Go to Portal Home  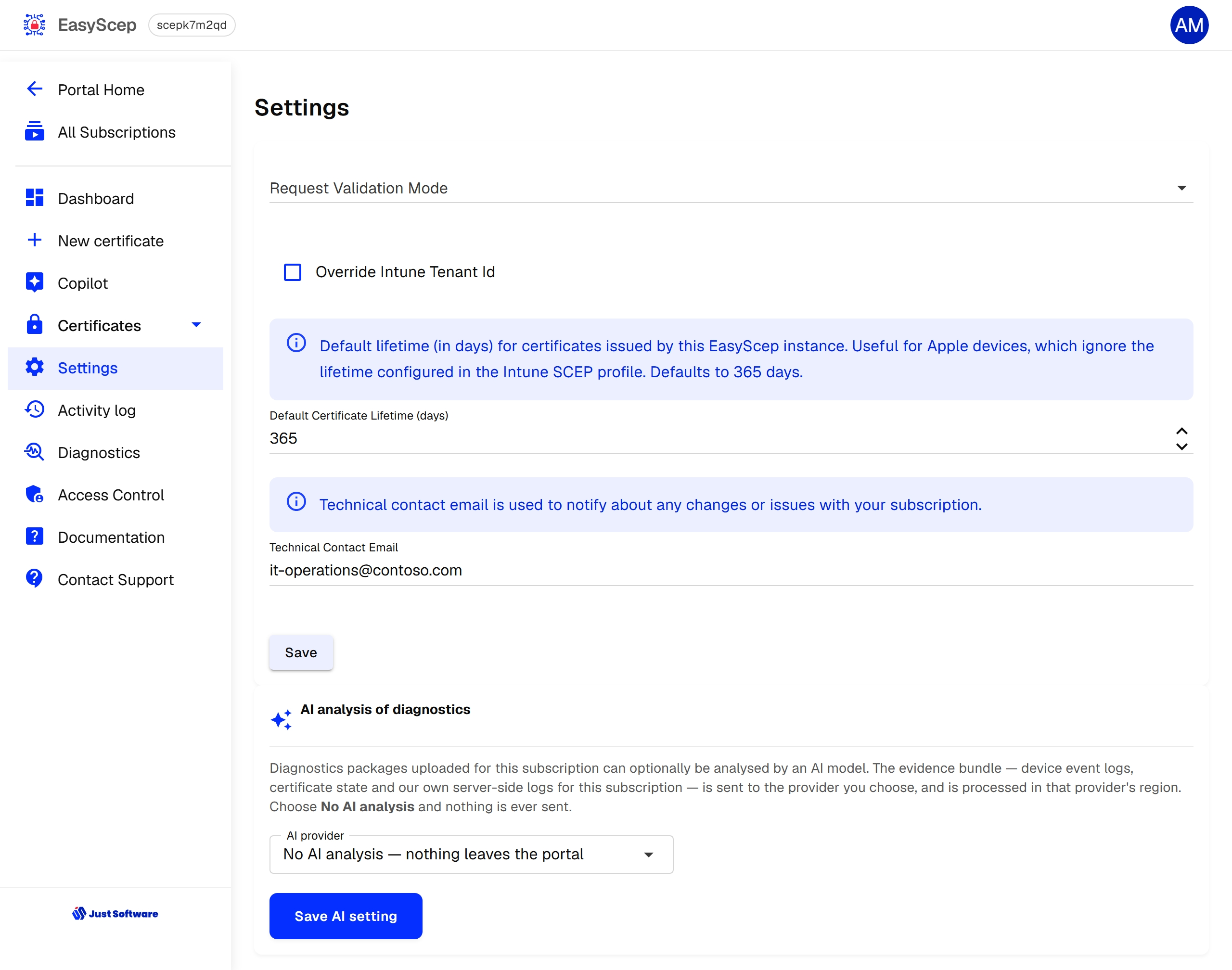(115, 89)
